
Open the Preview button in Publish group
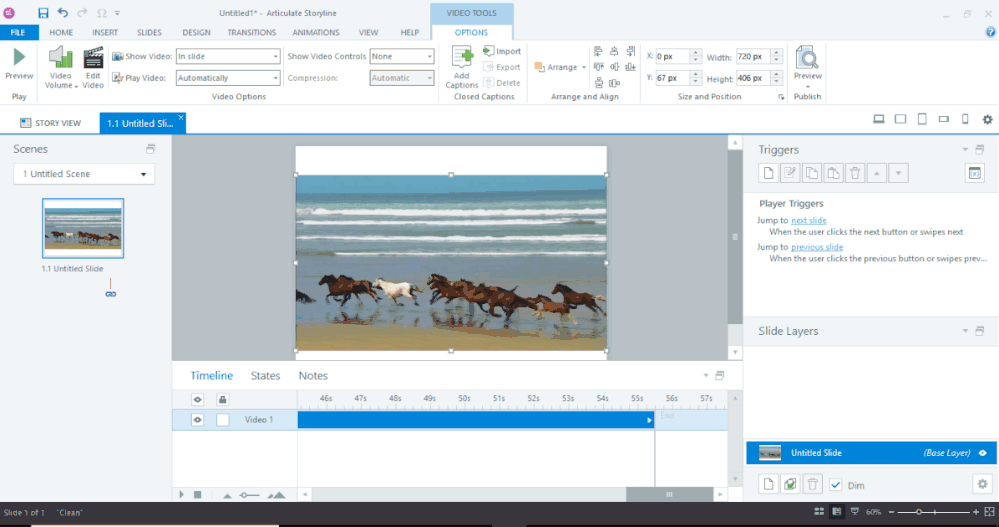(x=807, y=68)
